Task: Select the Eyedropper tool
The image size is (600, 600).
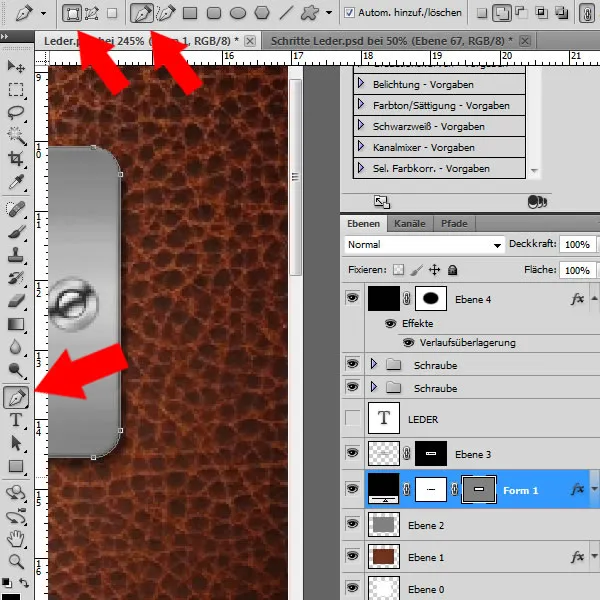Action: [16, 182]
